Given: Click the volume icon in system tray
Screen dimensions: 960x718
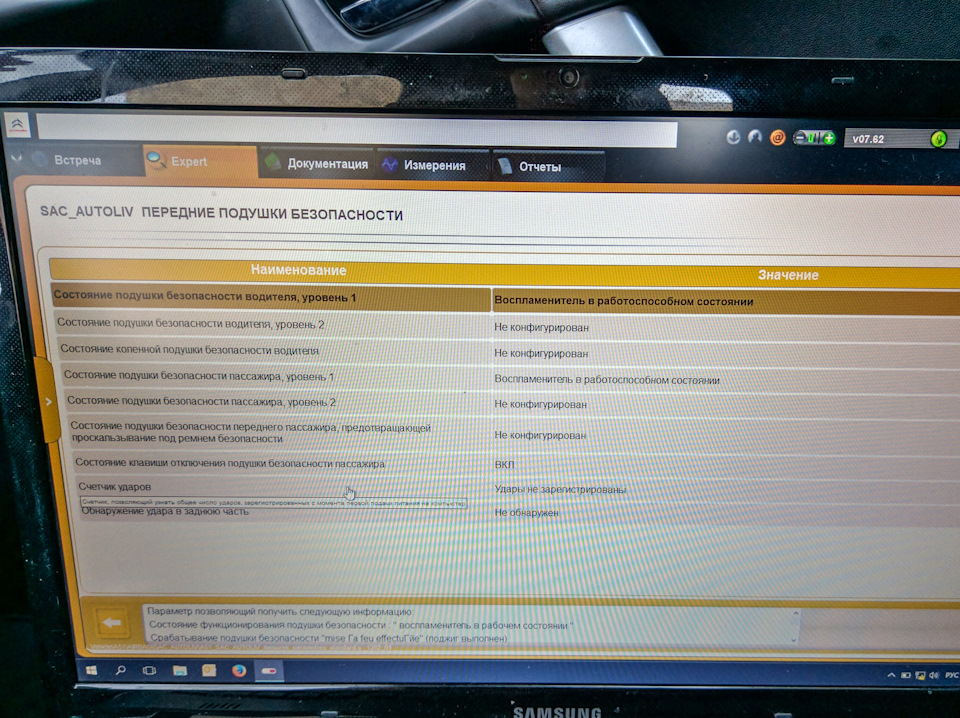Looking at the screenshot, I should click(x=934, y=675).
